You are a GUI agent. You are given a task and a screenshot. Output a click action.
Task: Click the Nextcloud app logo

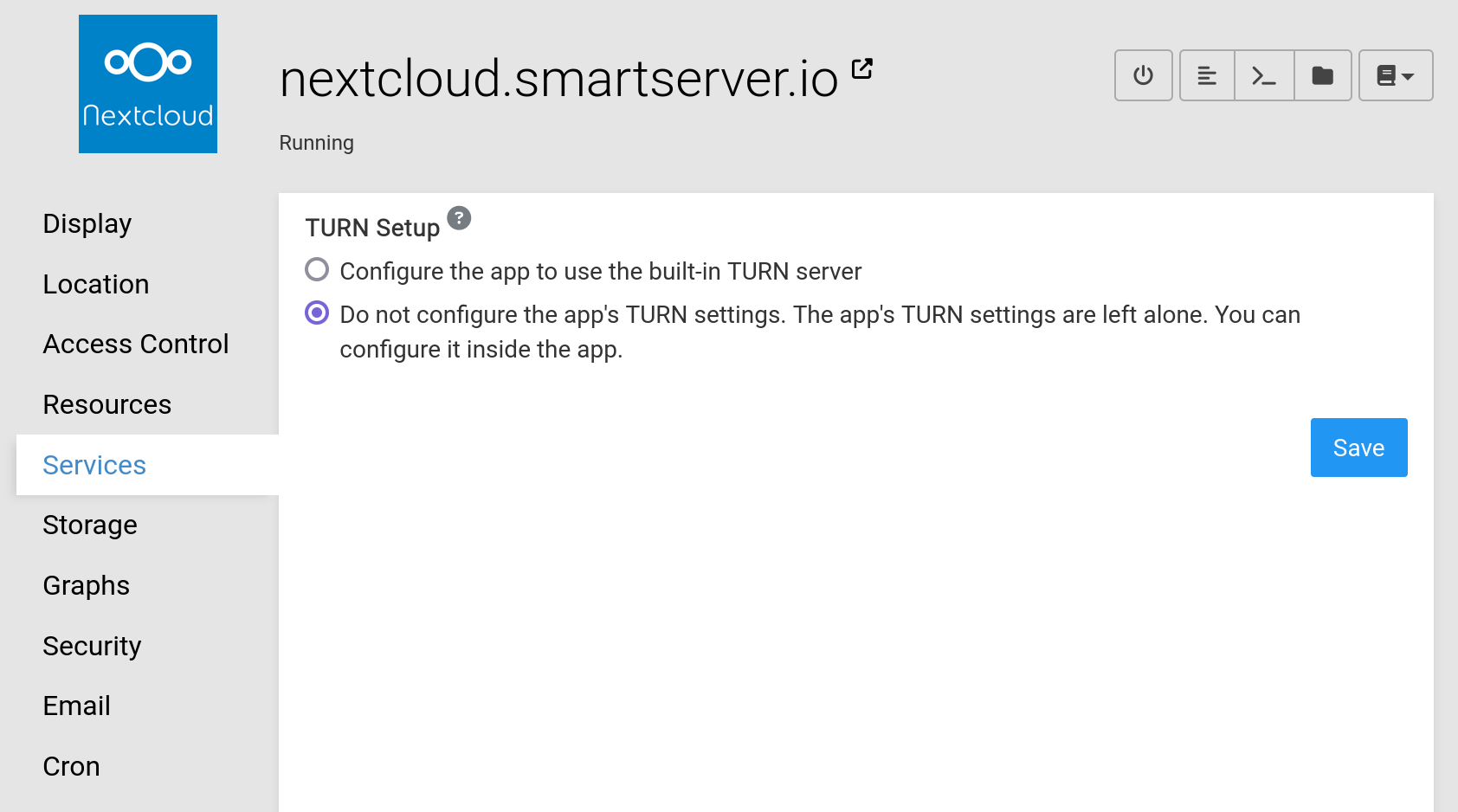pos(148,84)
